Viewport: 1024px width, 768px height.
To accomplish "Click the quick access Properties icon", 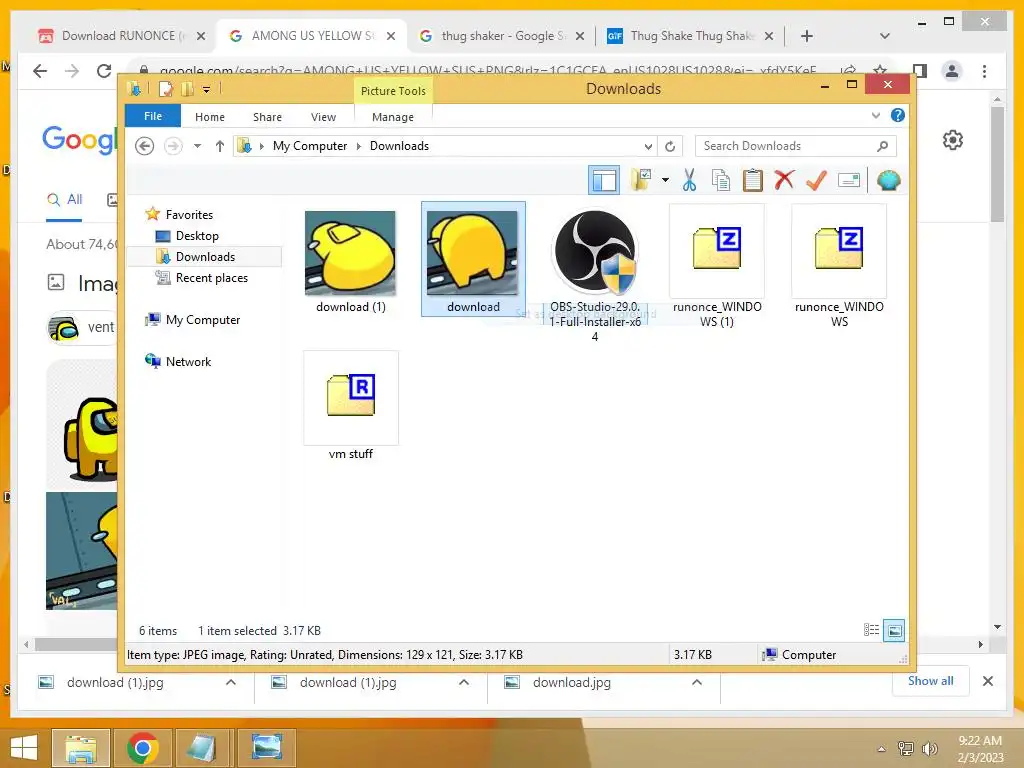I will coord(166,89).
